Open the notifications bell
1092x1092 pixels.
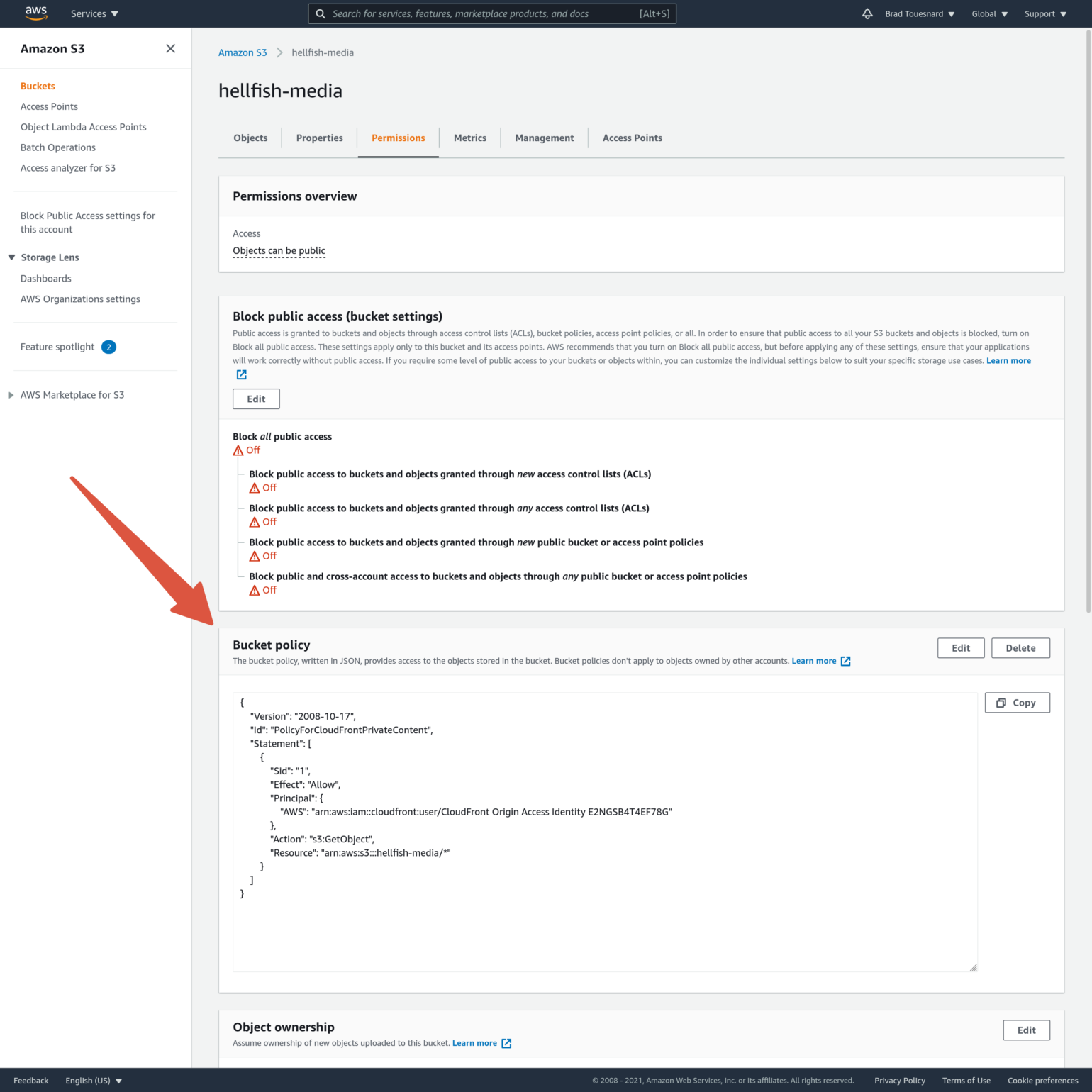(867, 13)
